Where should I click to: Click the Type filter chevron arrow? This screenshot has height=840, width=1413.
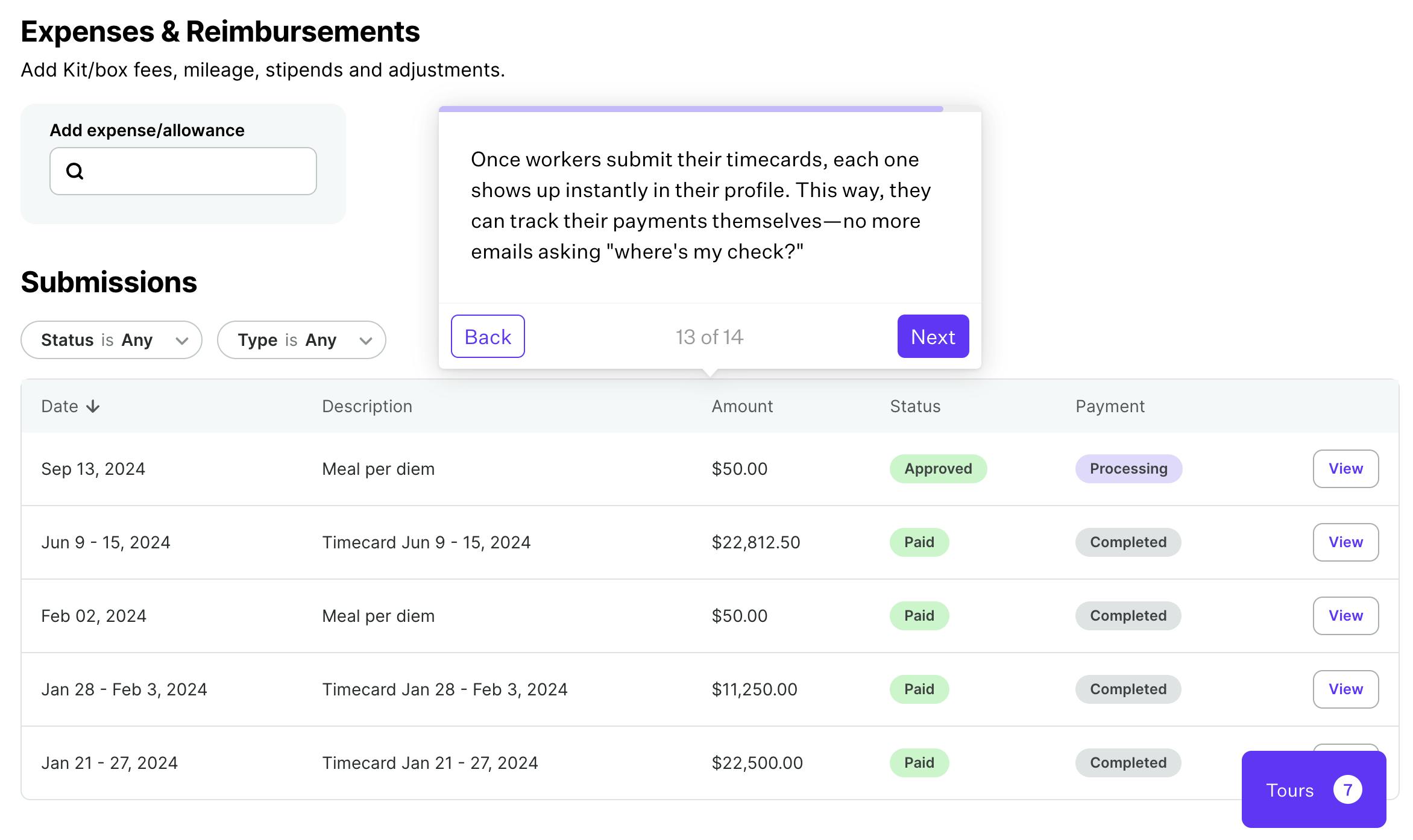click(x=365, y=340)
